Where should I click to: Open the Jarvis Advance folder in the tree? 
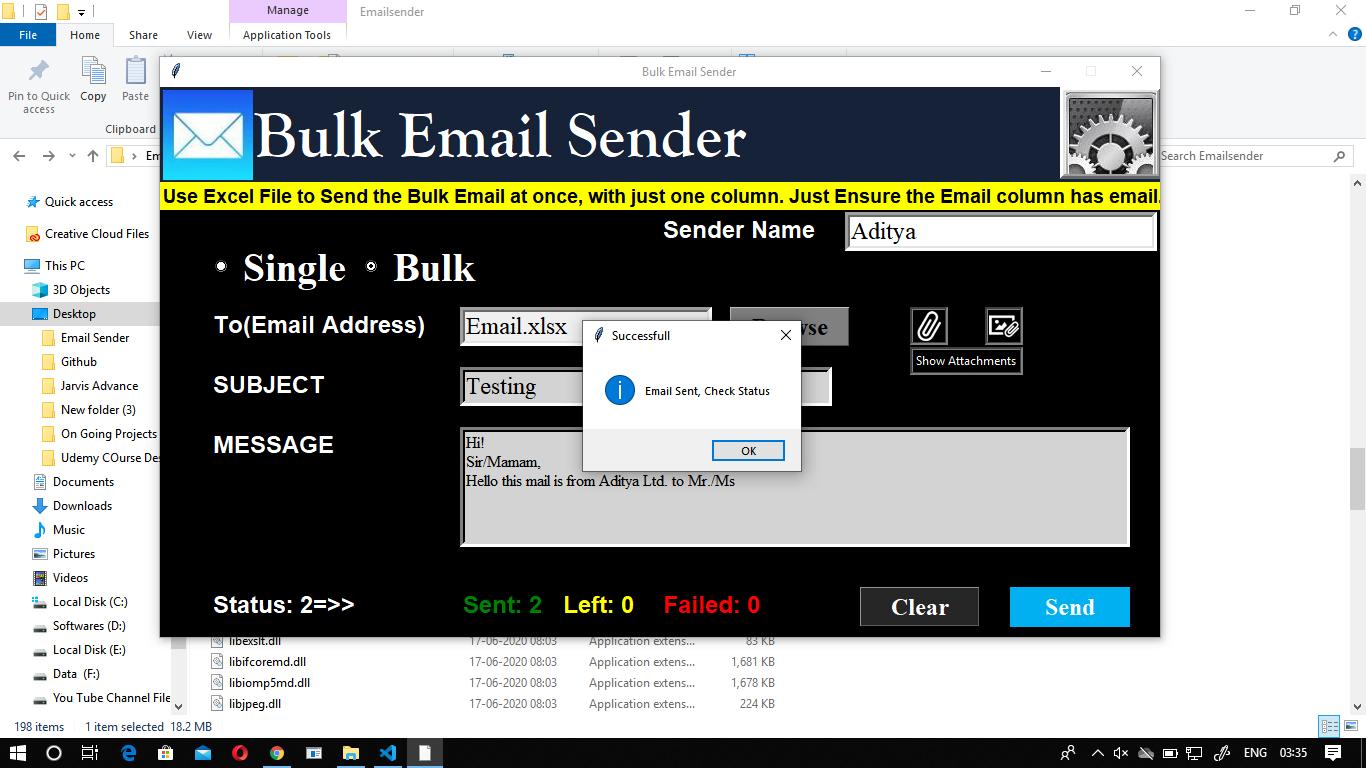click(x=99, y=386)
